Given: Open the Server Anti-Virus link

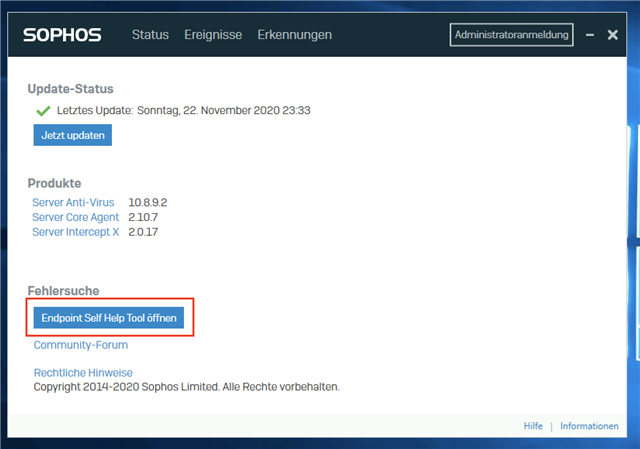Looking at the screenshot, I should 73,202.
